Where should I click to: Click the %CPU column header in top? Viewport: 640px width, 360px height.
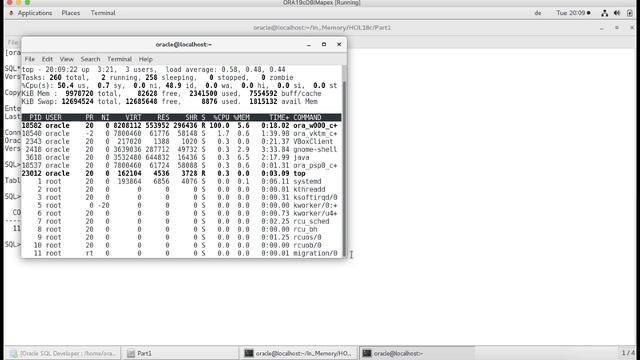221,118
